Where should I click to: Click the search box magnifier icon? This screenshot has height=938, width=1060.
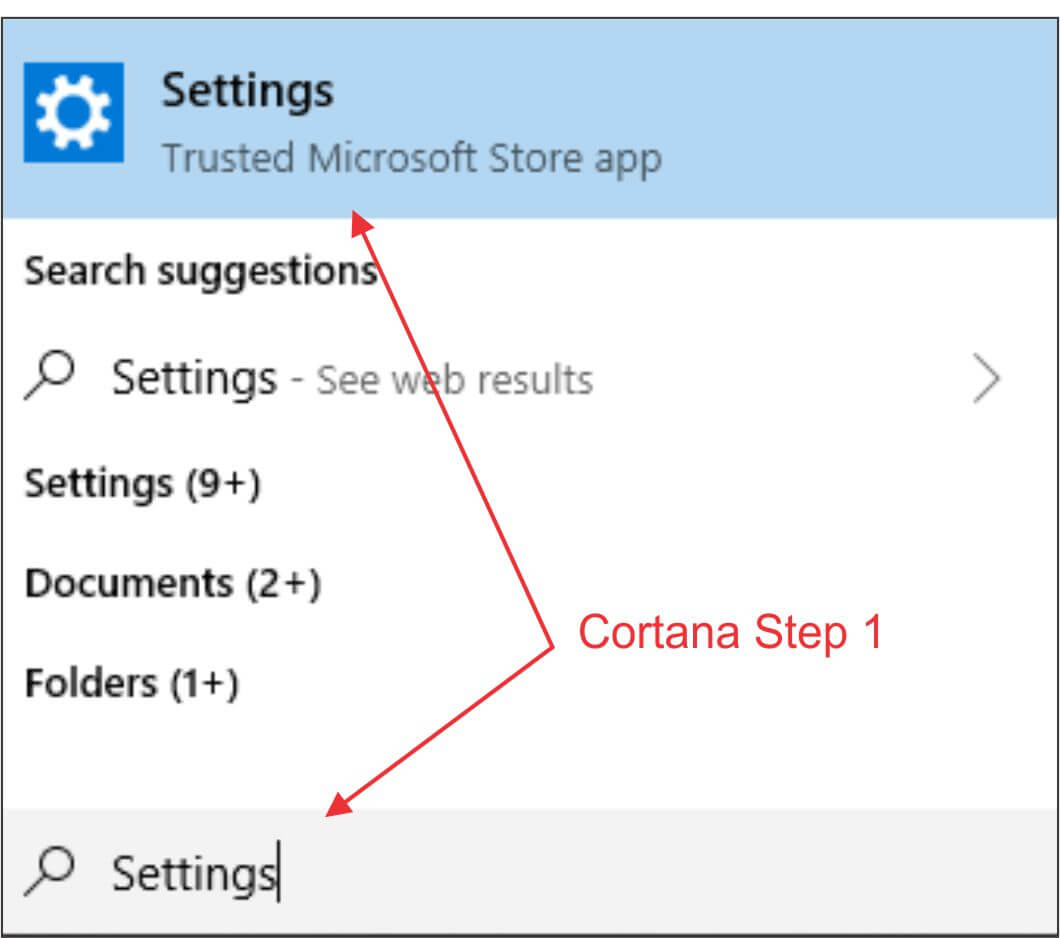(49, 872)
